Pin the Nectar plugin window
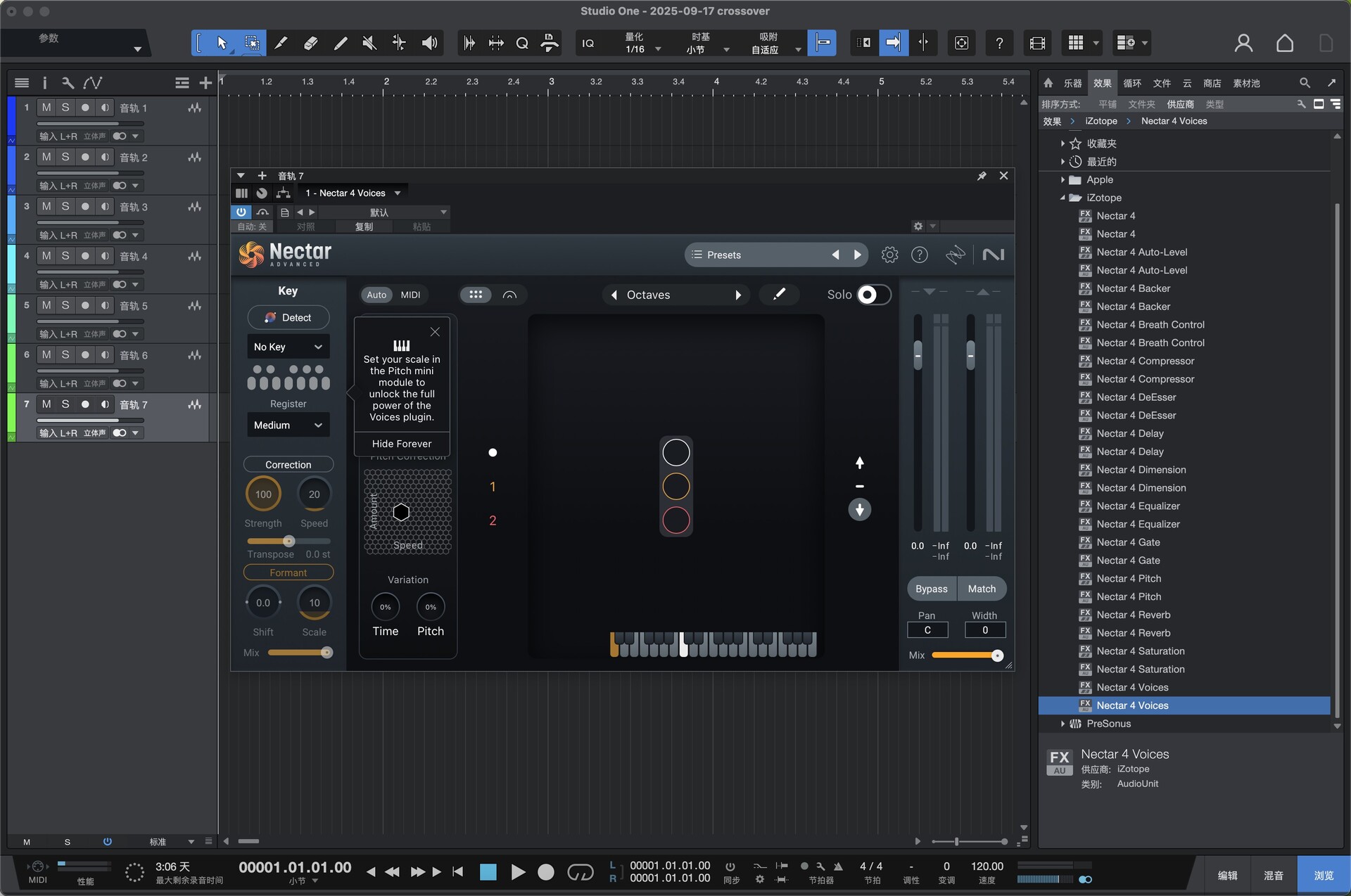The width and height of the screenshot is (1351, 896). 982,176
